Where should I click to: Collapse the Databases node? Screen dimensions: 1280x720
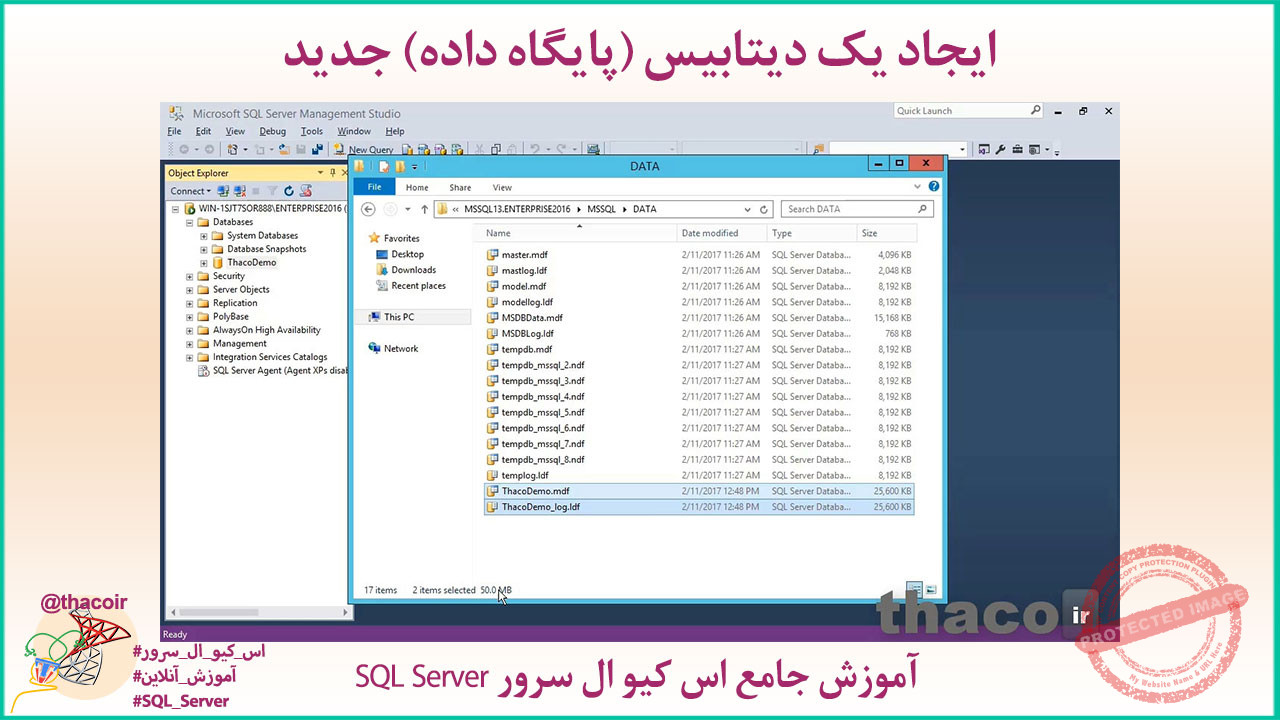click(x=189, y=222)
